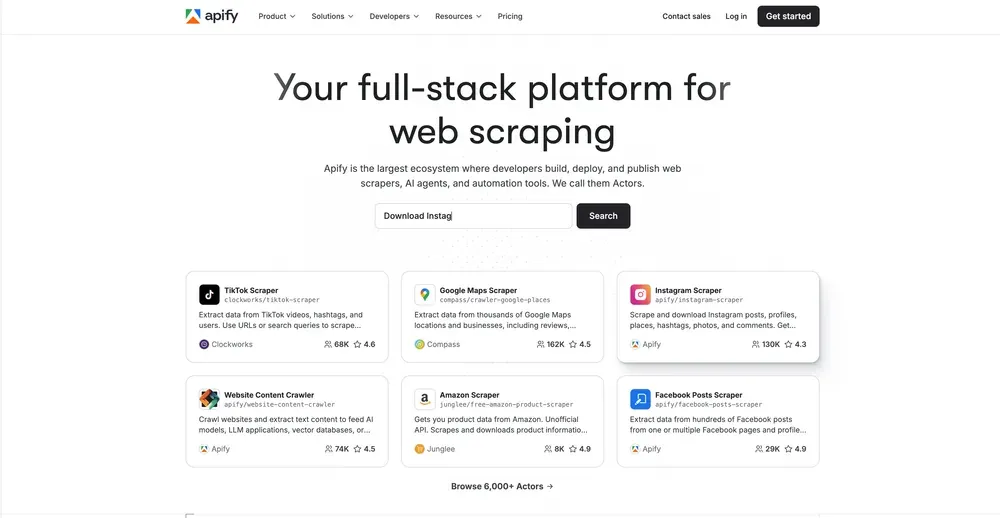Open the Amazon Scraper title
This screenshot has height=518, width=1000.
[x=469, y=395]
